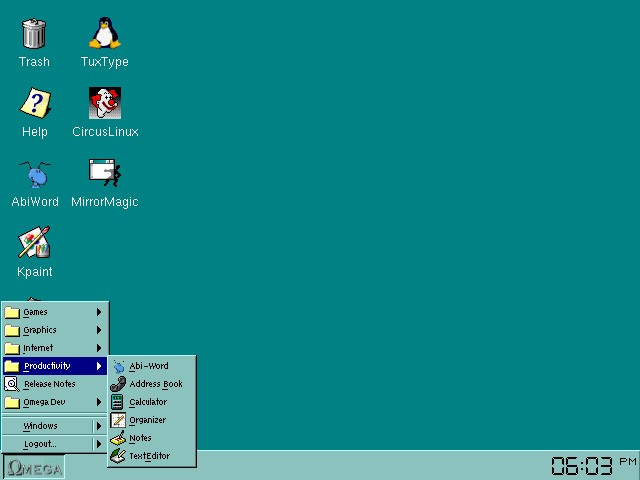Click the Abi-Word icon in the Productivity submenu

pyautogui.click(x=118, y=367)
